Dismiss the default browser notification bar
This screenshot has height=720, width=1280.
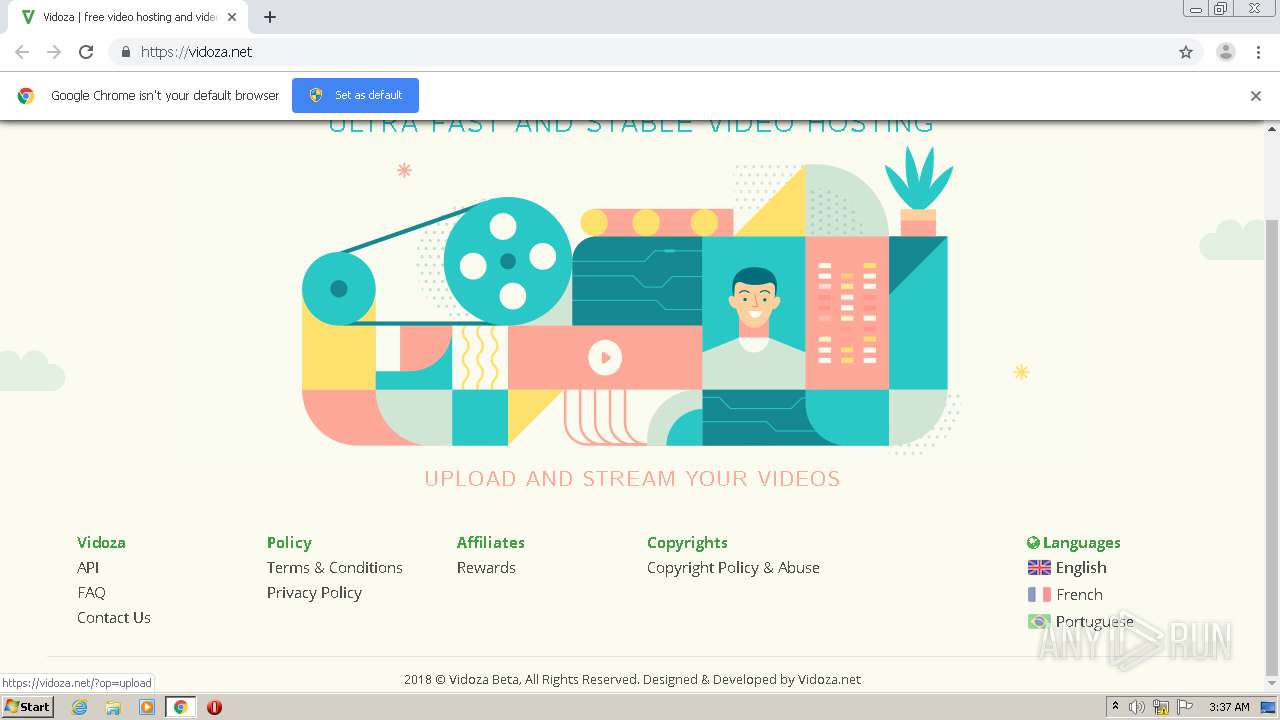[x=1256, y=96]
